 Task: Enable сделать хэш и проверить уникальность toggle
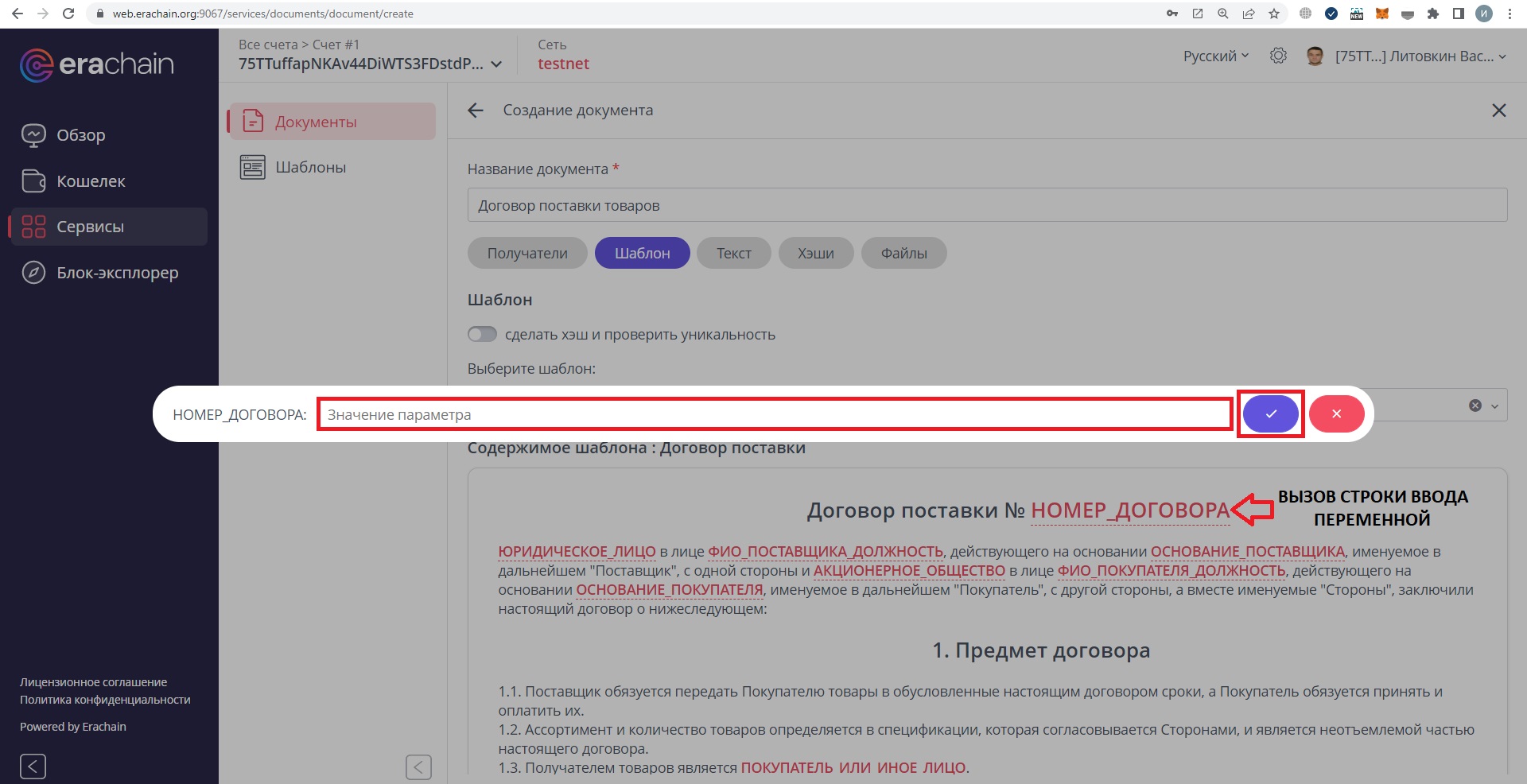point(482,334)
